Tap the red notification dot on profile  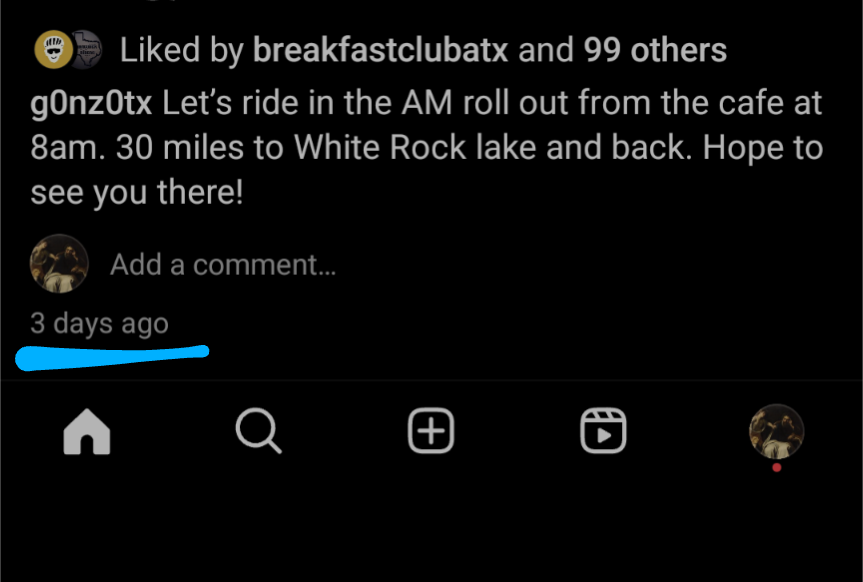tap(777, 466)
